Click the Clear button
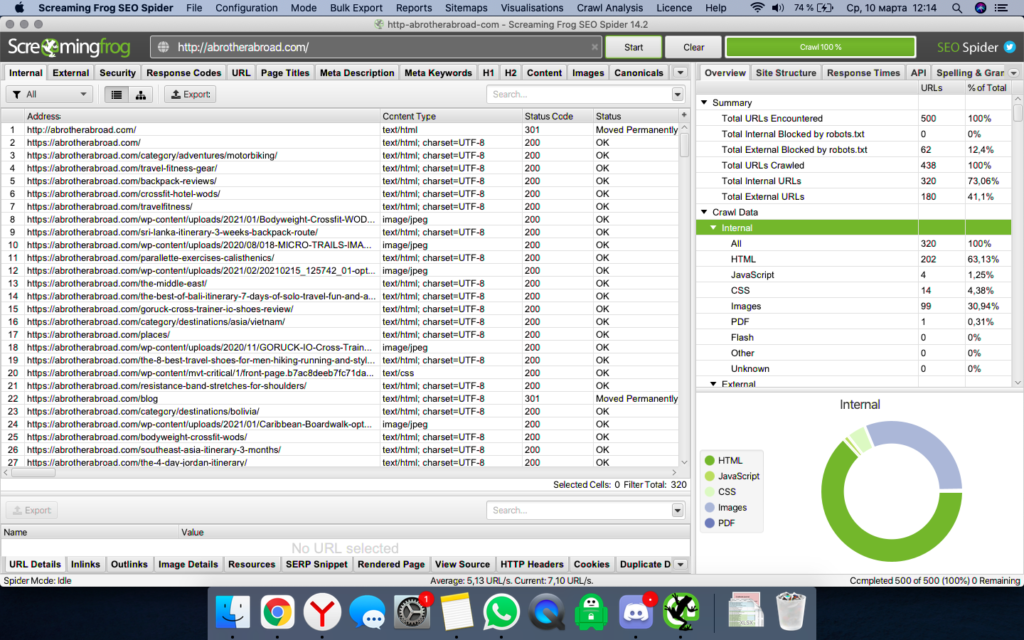The image size is (1024, 640). 694,47
